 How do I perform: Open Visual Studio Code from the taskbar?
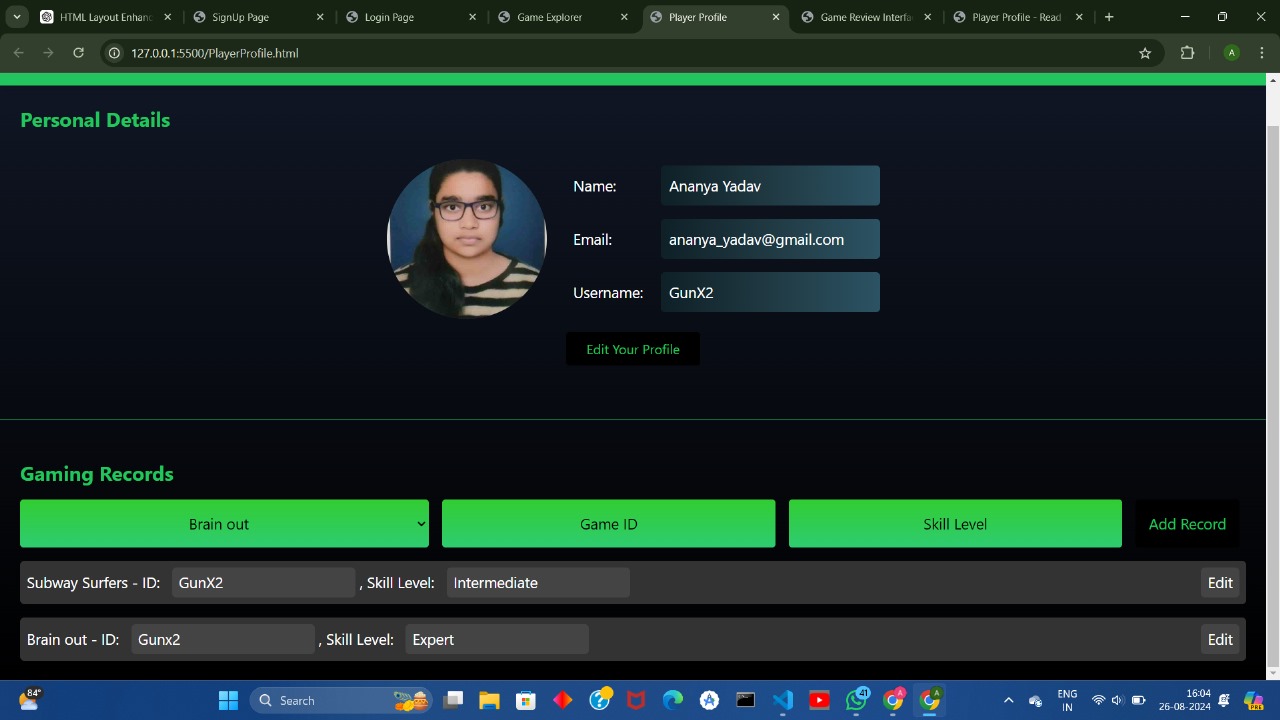click(x=783, y=700)
